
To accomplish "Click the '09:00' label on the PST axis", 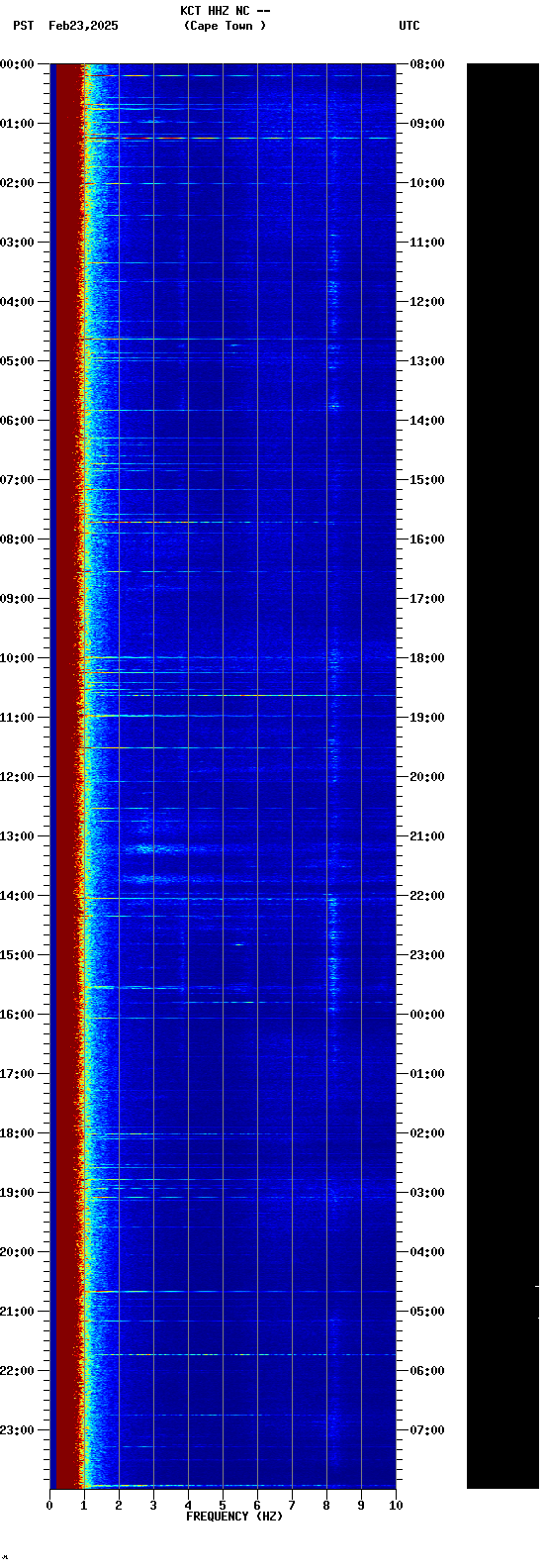I will (18, 599).
